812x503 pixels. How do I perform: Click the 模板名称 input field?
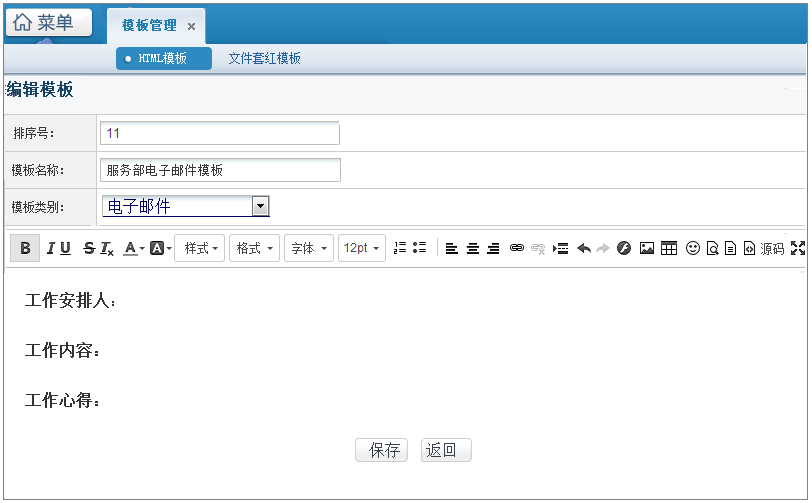pos(220,170)
